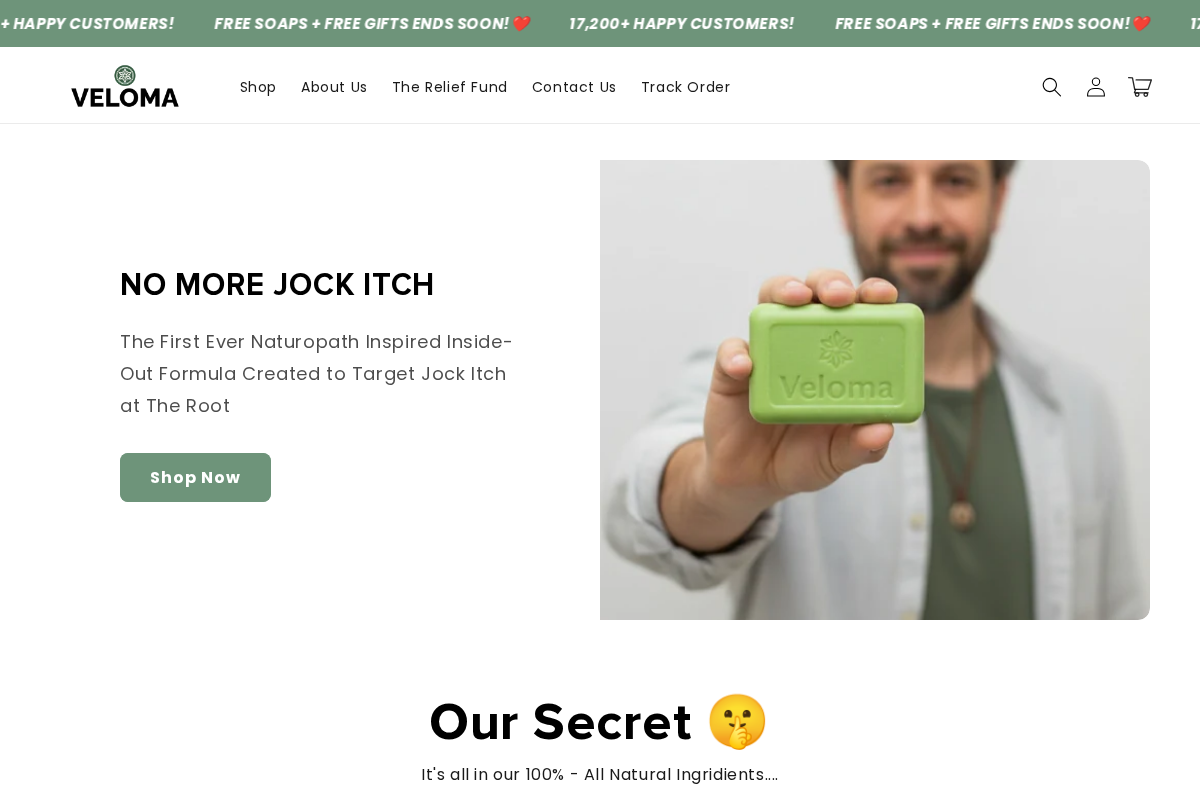This screenshot has height=800, width=1200.
Task: Click the VELOMA wordmark in header
Action: coord(125,97)
